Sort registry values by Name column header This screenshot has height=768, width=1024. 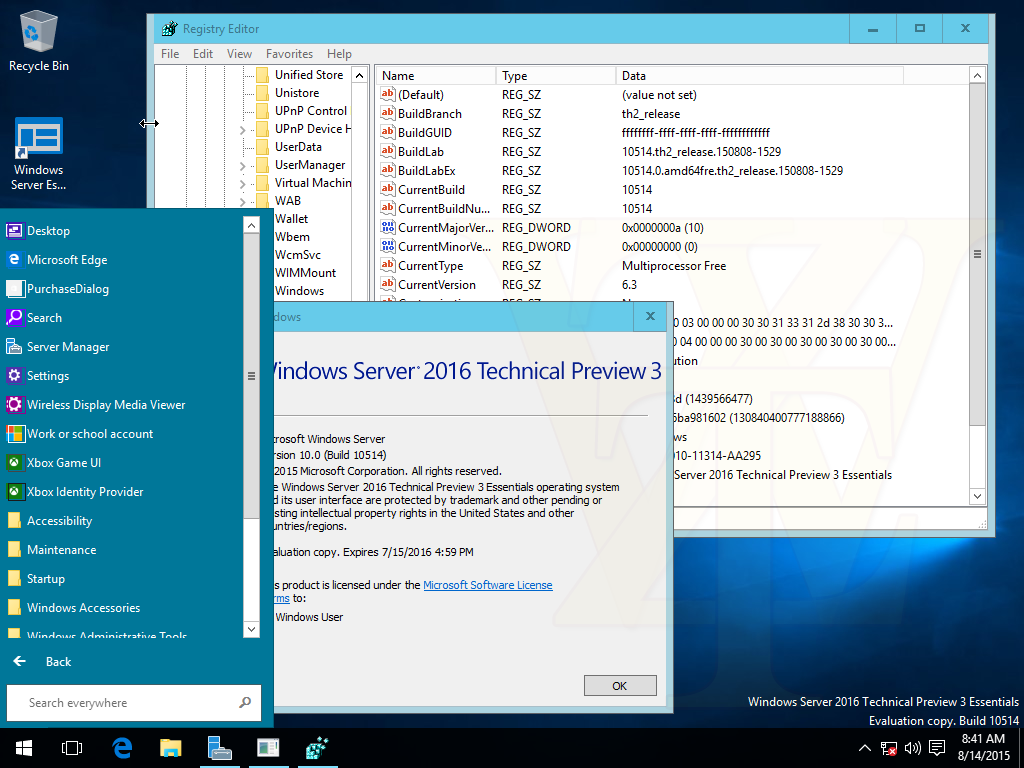coord(436,76)
